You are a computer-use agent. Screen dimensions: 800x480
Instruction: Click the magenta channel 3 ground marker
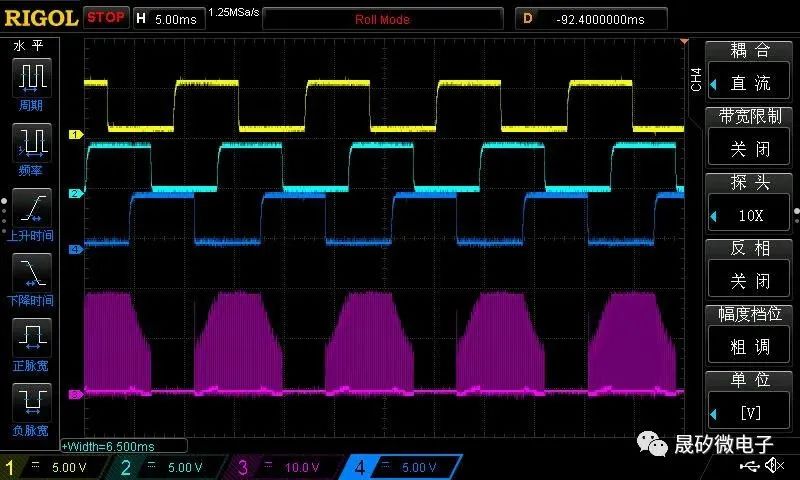pyautogui.click(x=76, y=394)
